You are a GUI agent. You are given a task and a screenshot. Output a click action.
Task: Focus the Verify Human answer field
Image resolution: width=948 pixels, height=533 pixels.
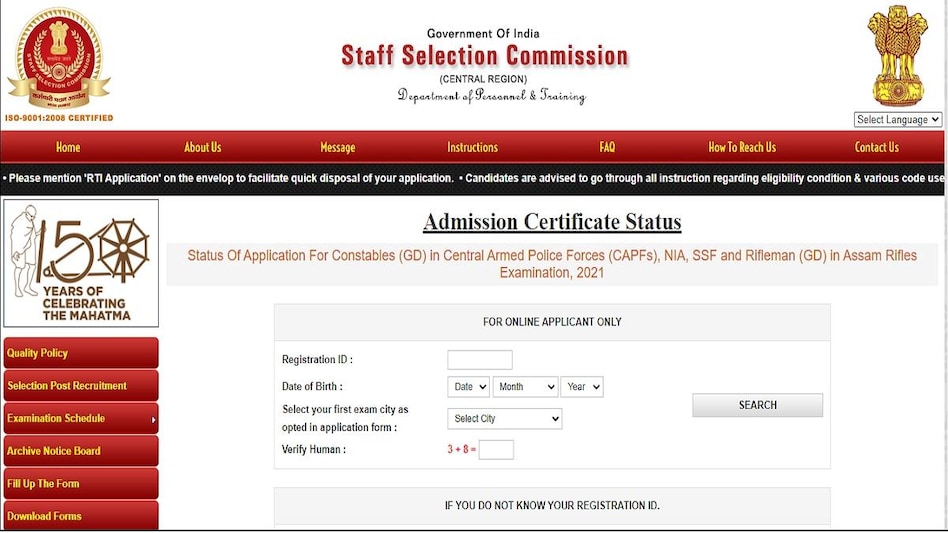coord(496,450)
